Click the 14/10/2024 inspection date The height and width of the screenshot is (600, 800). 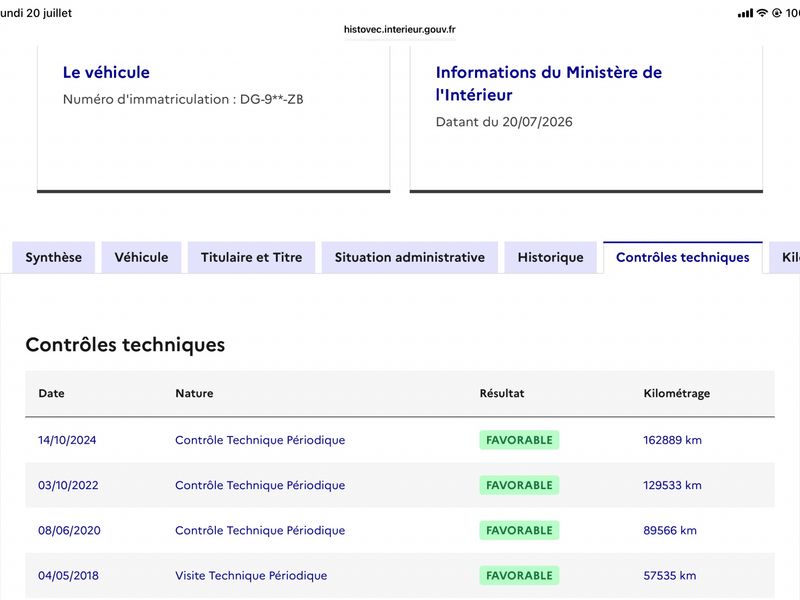[67, 440]
